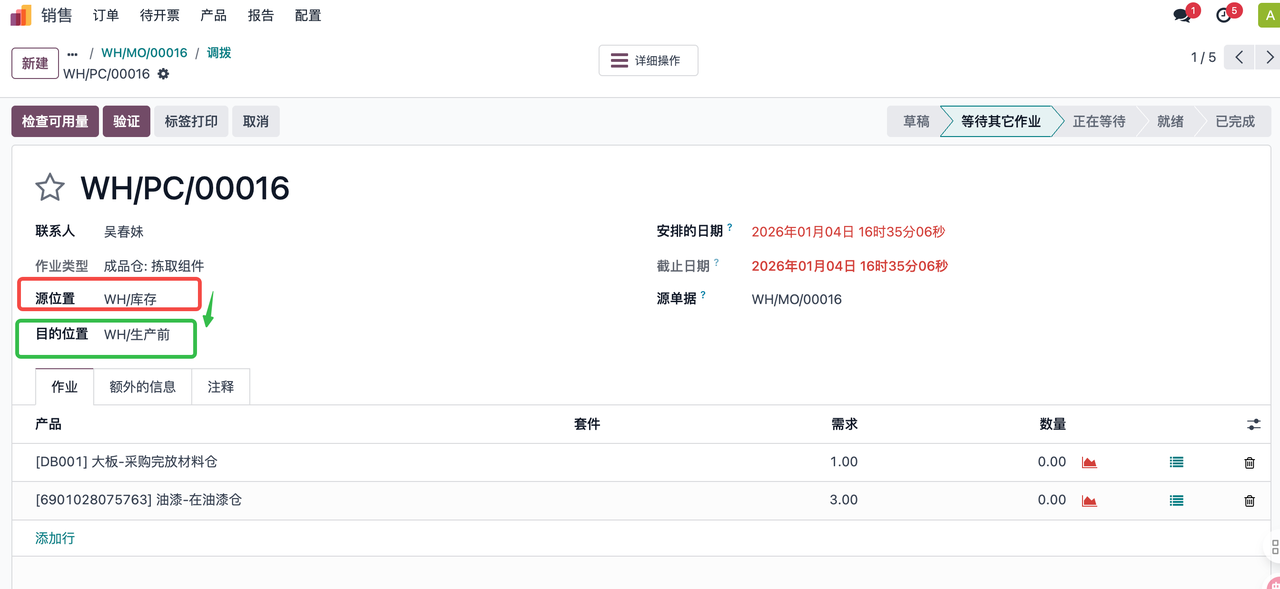The width and height of the screenshot is (1280, 589).
Task: Click the record title WH/PC/00016
Action: click(x=185, y=188)
